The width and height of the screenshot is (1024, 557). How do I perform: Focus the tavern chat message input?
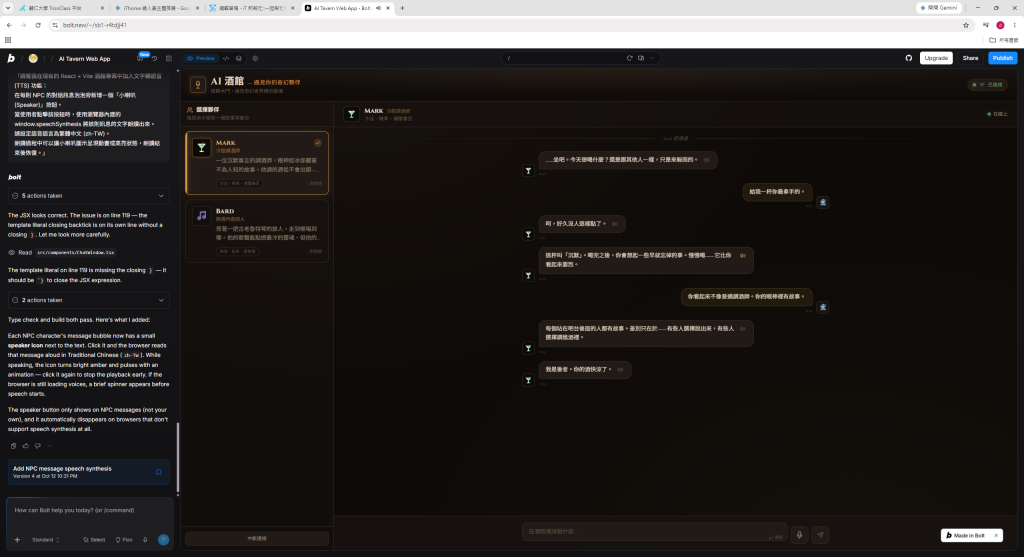654,532
